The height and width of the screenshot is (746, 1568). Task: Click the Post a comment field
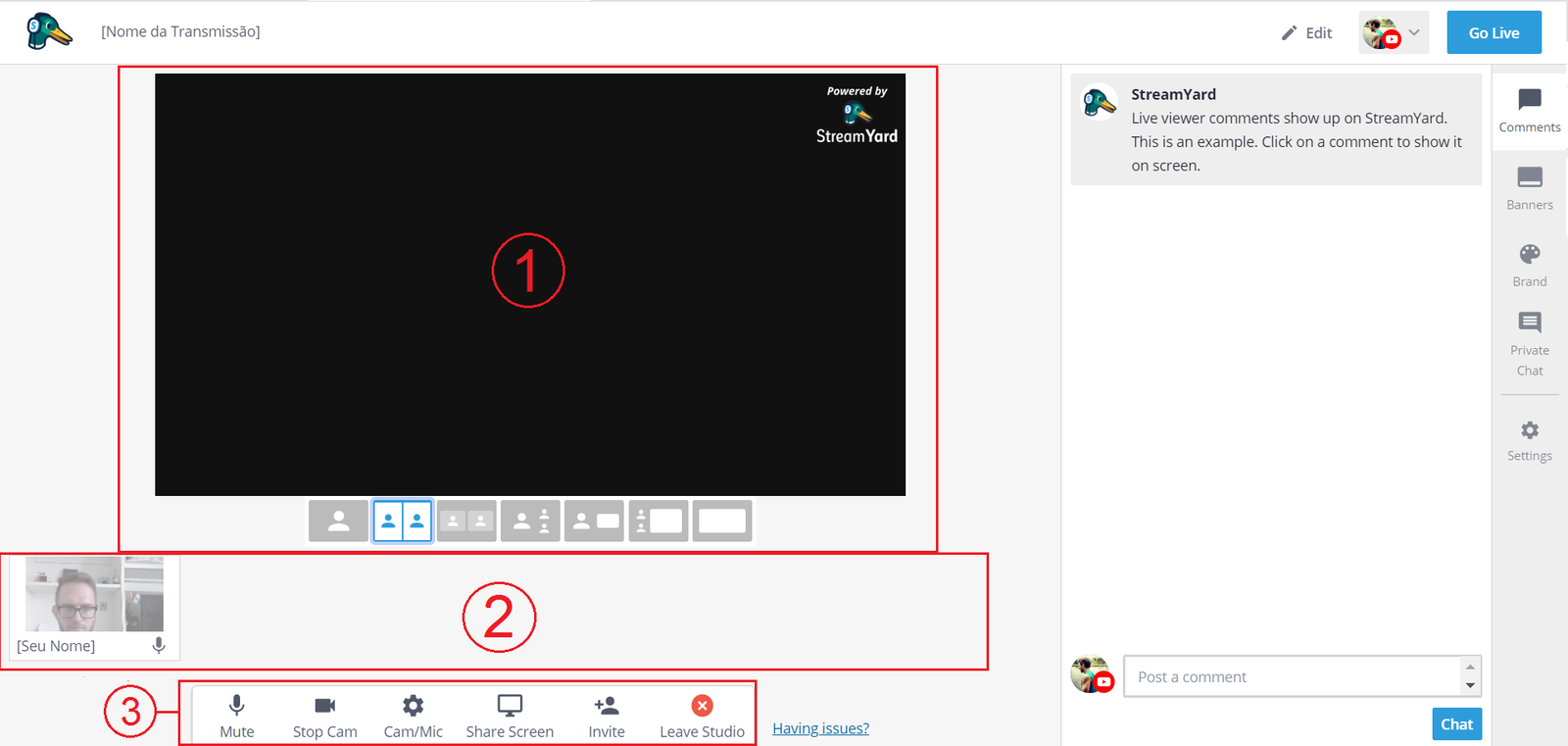(1292, 676)
